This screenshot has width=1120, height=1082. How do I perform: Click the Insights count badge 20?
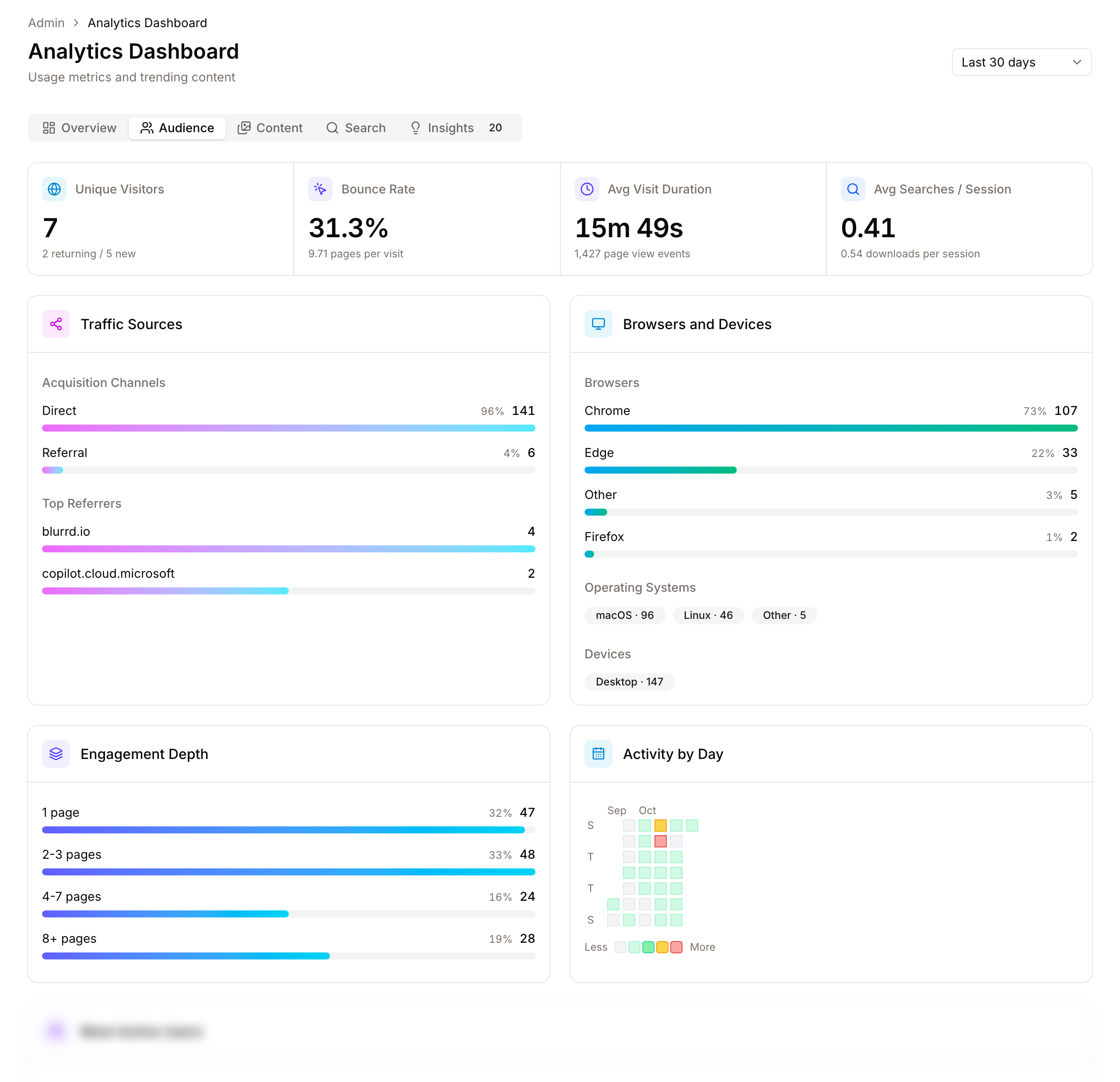point(495,128)
